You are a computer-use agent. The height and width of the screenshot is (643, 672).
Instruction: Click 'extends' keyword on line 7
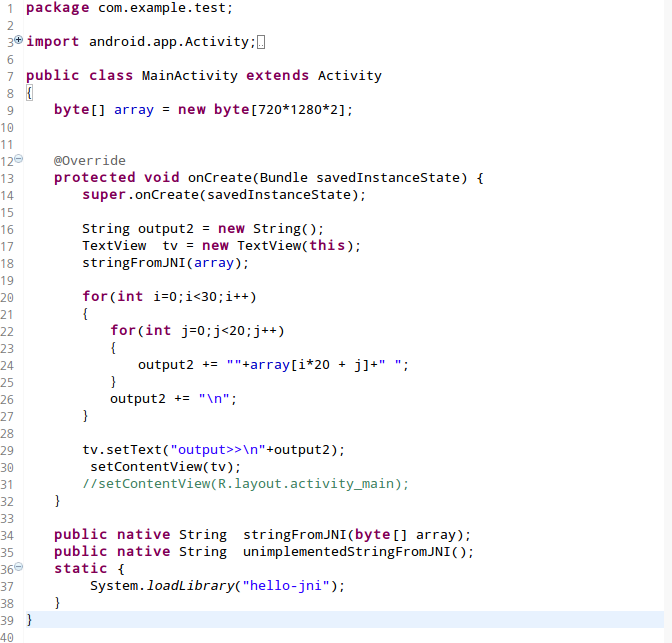pos(277,75)
